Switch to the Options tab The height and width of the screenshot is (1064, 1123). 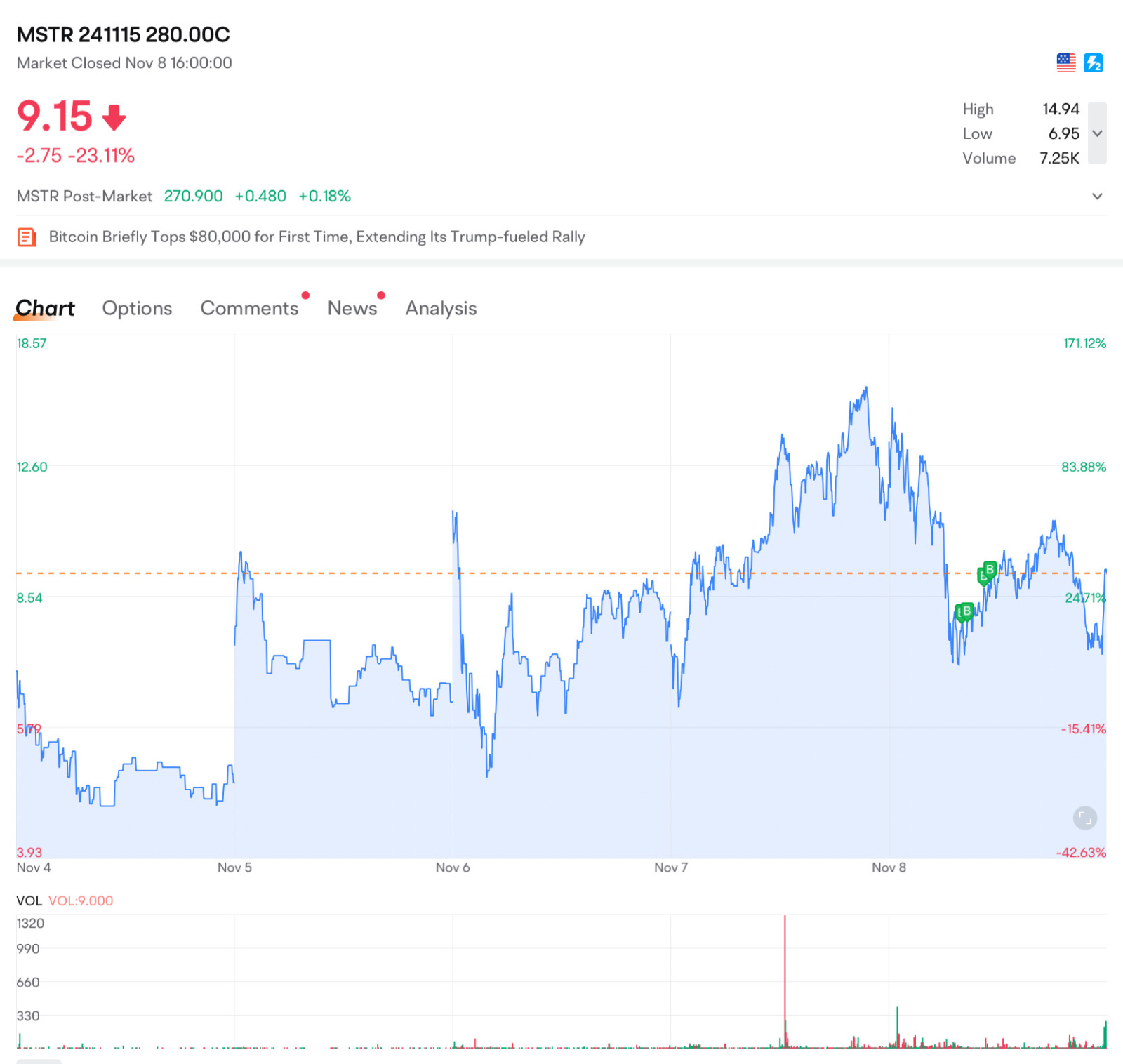(x=137, y=308)
